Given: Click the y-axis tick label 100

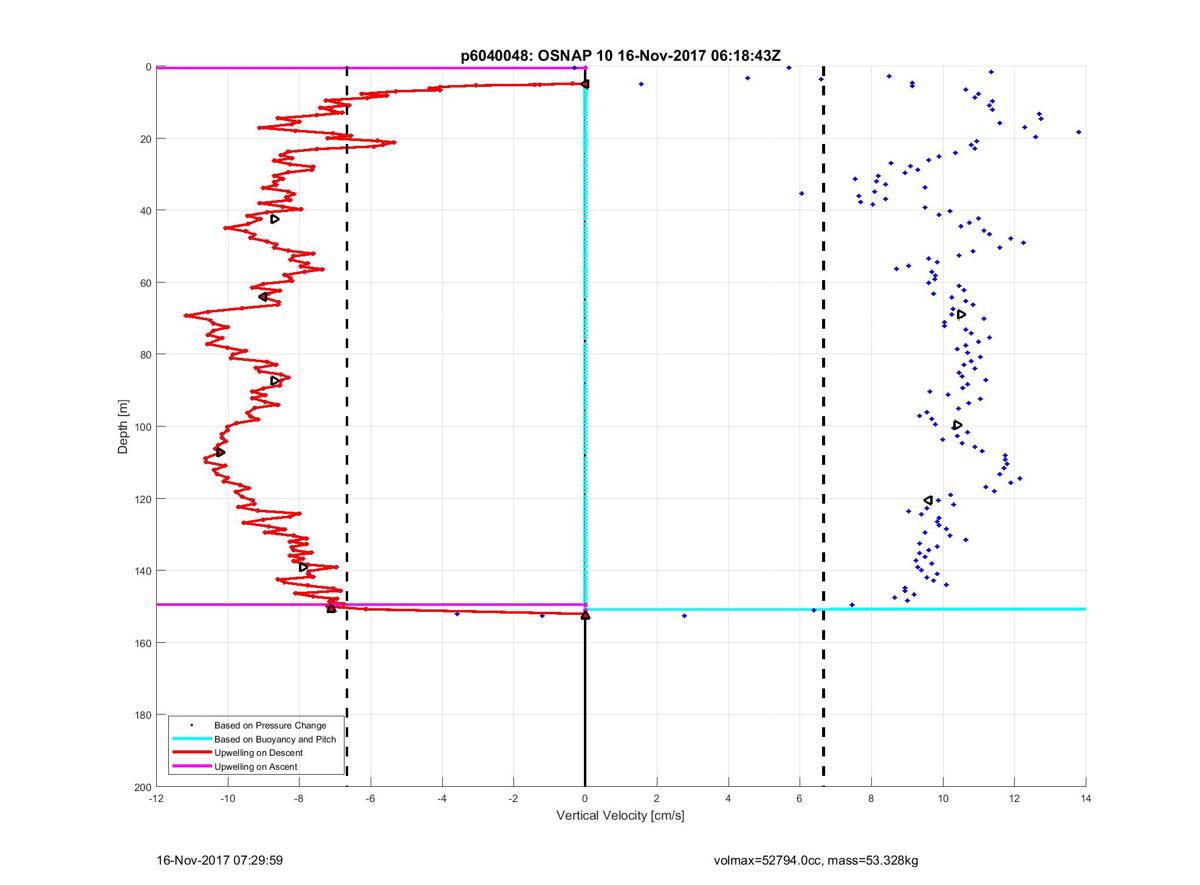Looking at the screenshot, I should pos(142,427).
